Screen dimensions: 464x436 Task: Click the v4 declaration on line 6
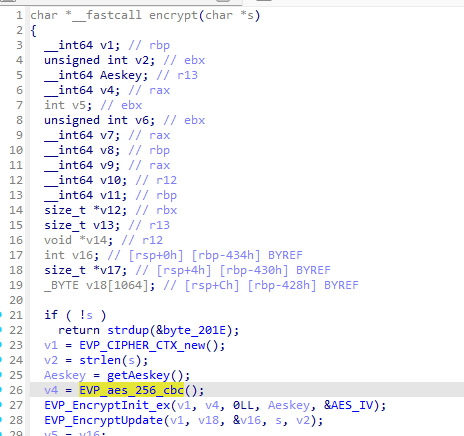coord(107,90)
